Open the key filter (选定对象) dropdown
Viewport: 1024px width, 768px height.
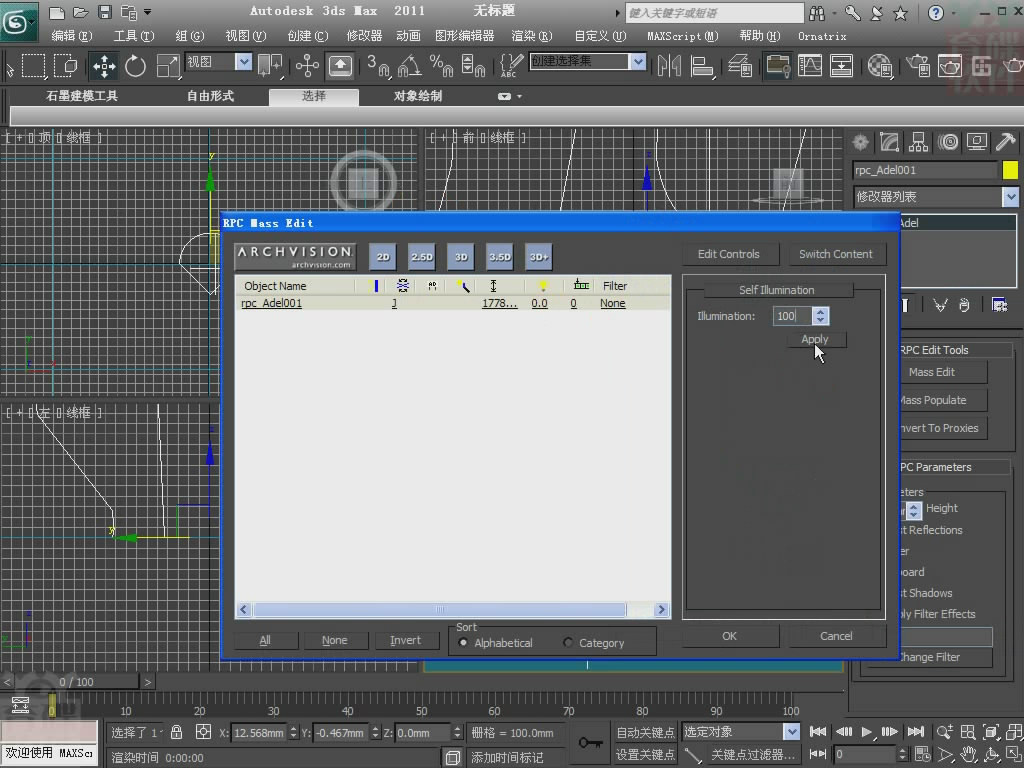click(792, 732)
